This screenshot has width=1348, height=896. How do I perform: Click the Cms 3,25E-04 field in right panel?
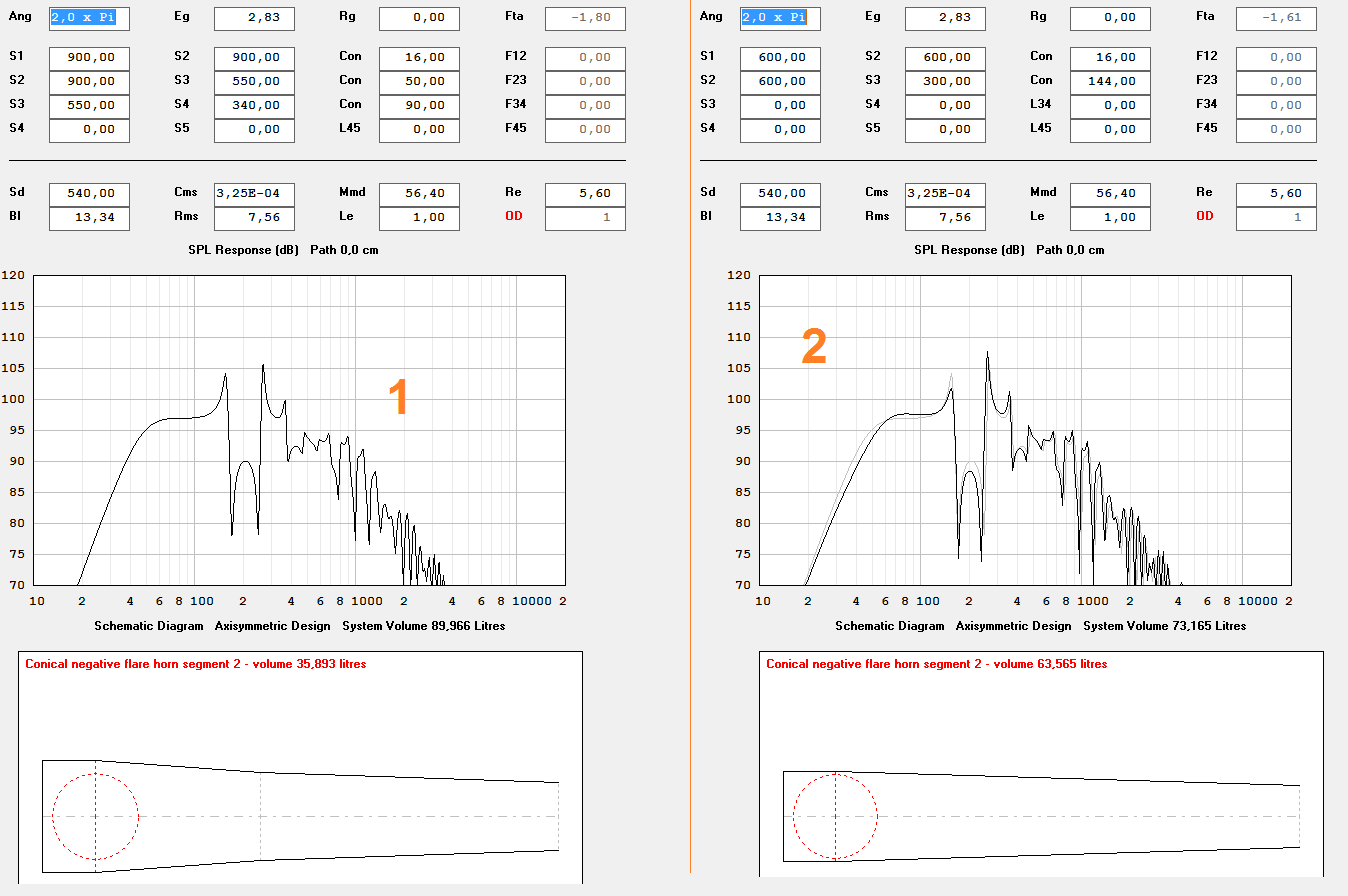945,194
